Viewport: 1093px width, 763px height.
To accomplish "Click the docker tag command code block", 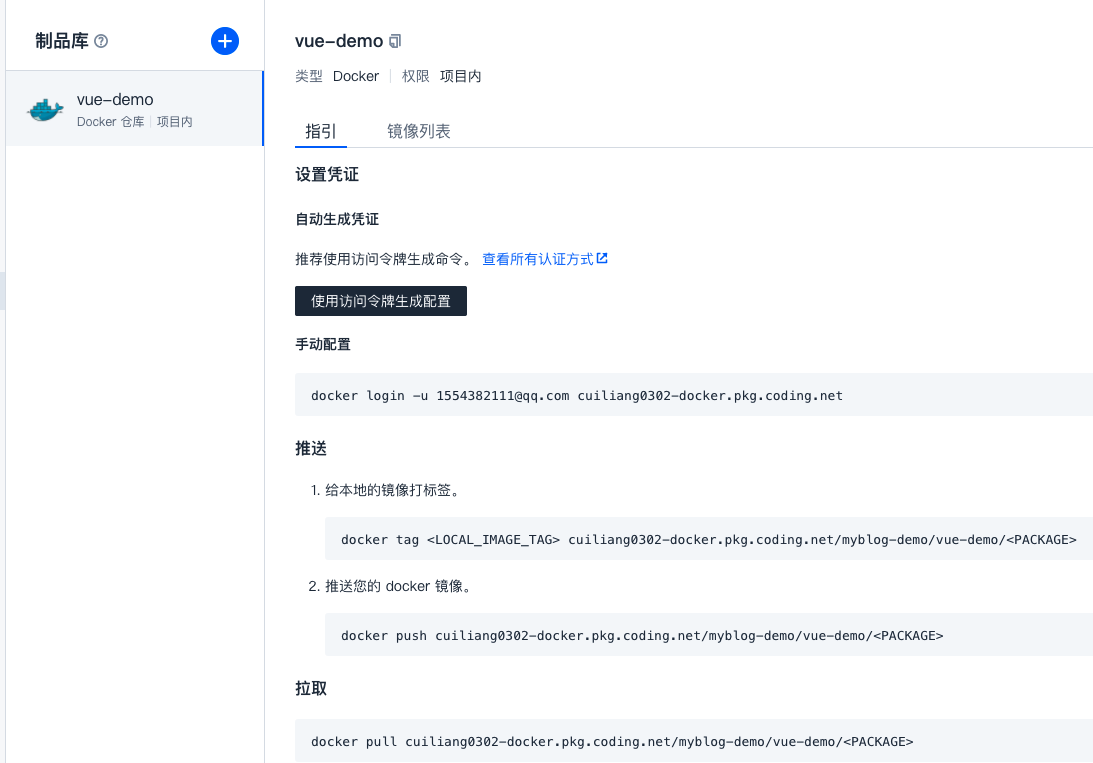I will coord(709,539).
